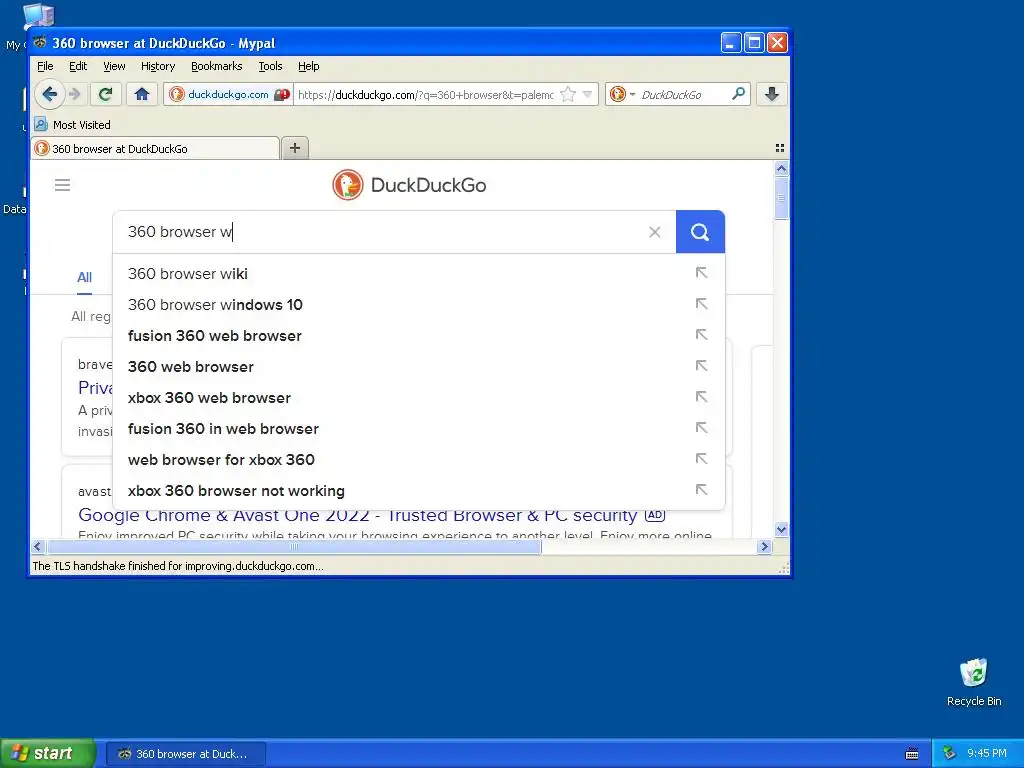The width and height of the screenshot is (1024, 768).
Task: Select Mypal taskbar button '360 browser at Duck...'
Action: click(x=185, y=754)
